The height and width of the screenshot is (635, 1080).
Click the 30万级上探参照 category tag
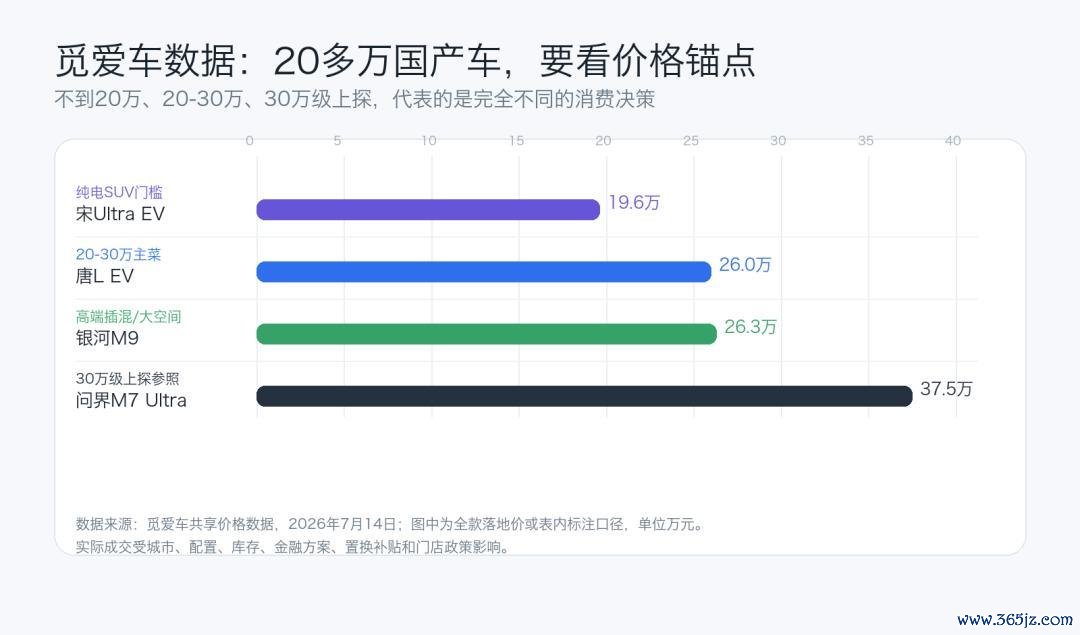tap(127, 379)
